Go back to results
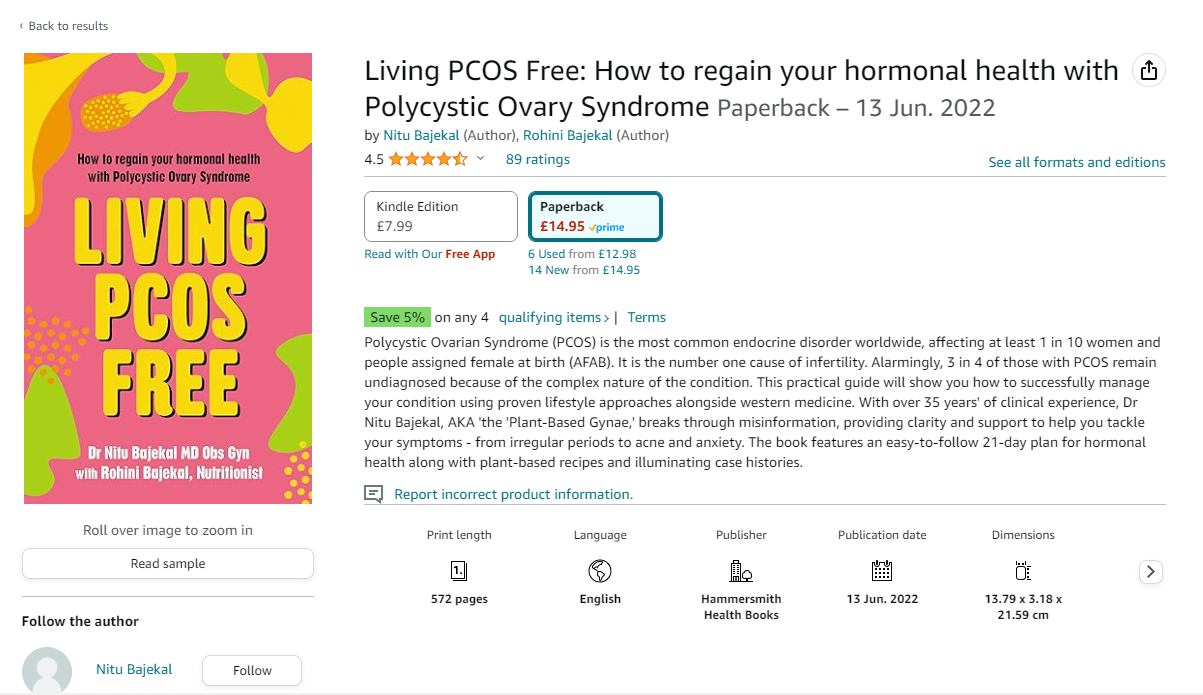This screenshot has height=695, width=1203. coord(64,26)
